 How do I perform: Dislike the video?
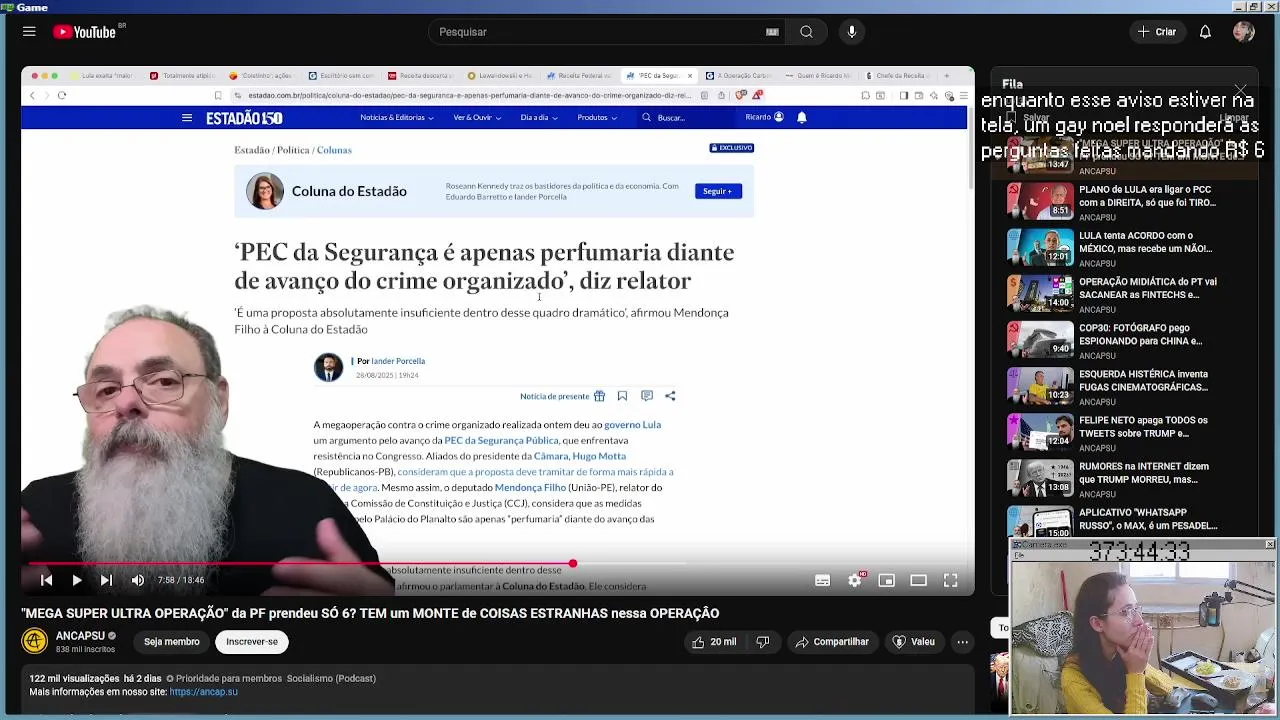(763, 642)
